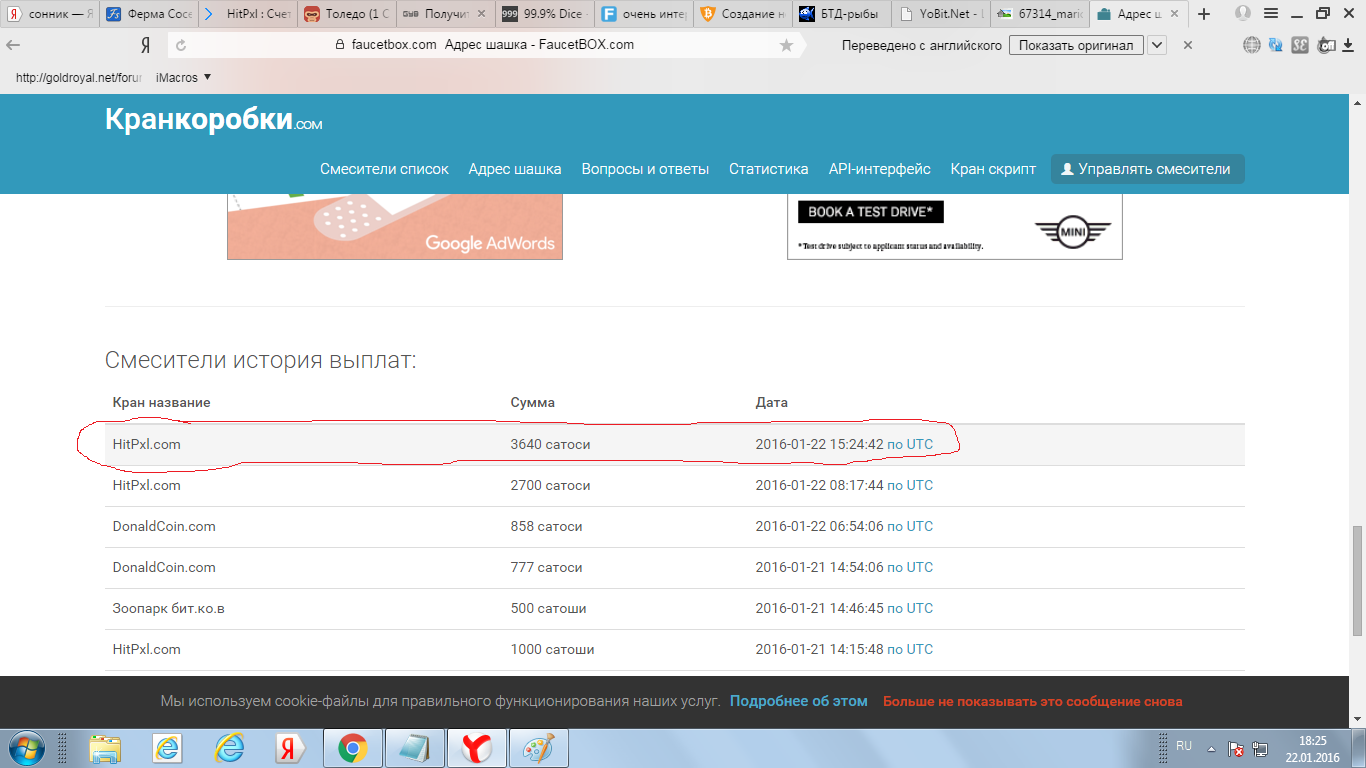Click the 'Подробнее об этом' cookie link
1366x768 pixels.
coord(799,701)
